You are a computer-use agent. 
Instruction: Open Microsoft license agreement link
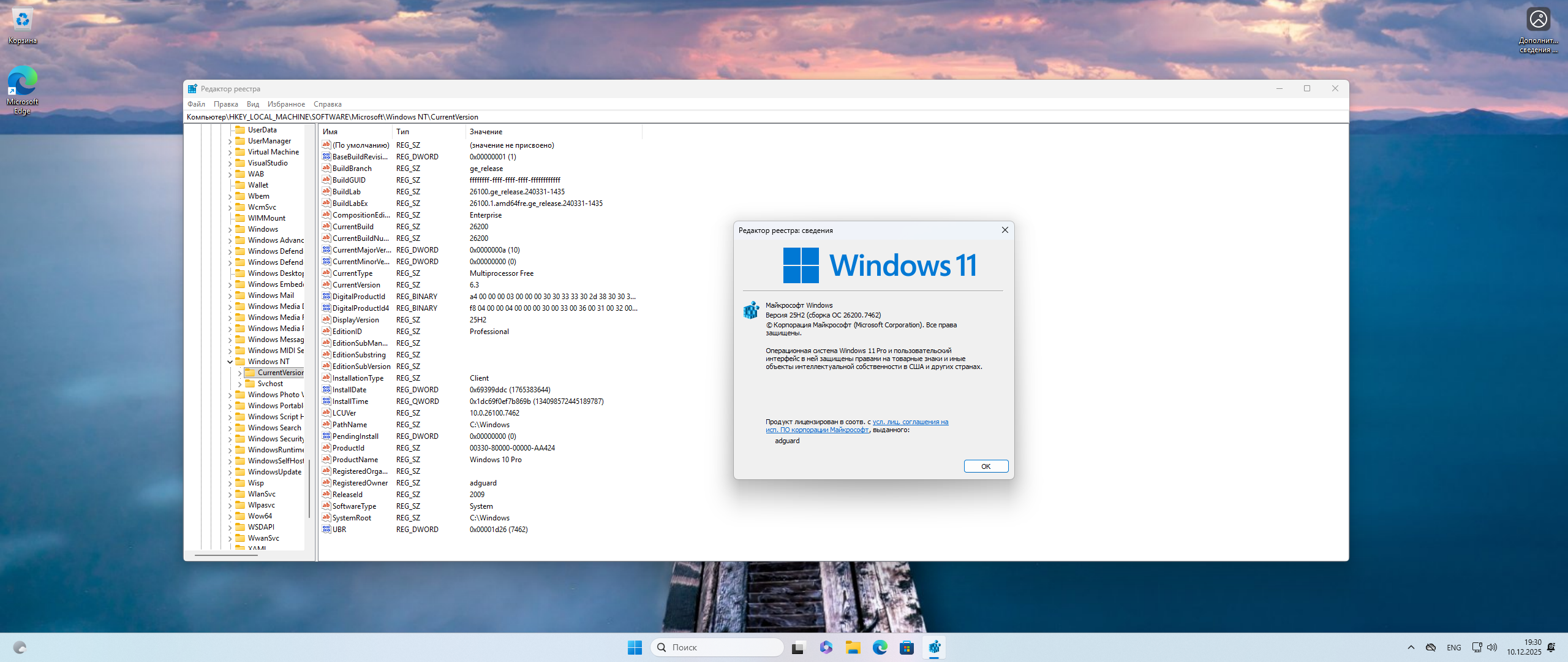coord(910,422)
